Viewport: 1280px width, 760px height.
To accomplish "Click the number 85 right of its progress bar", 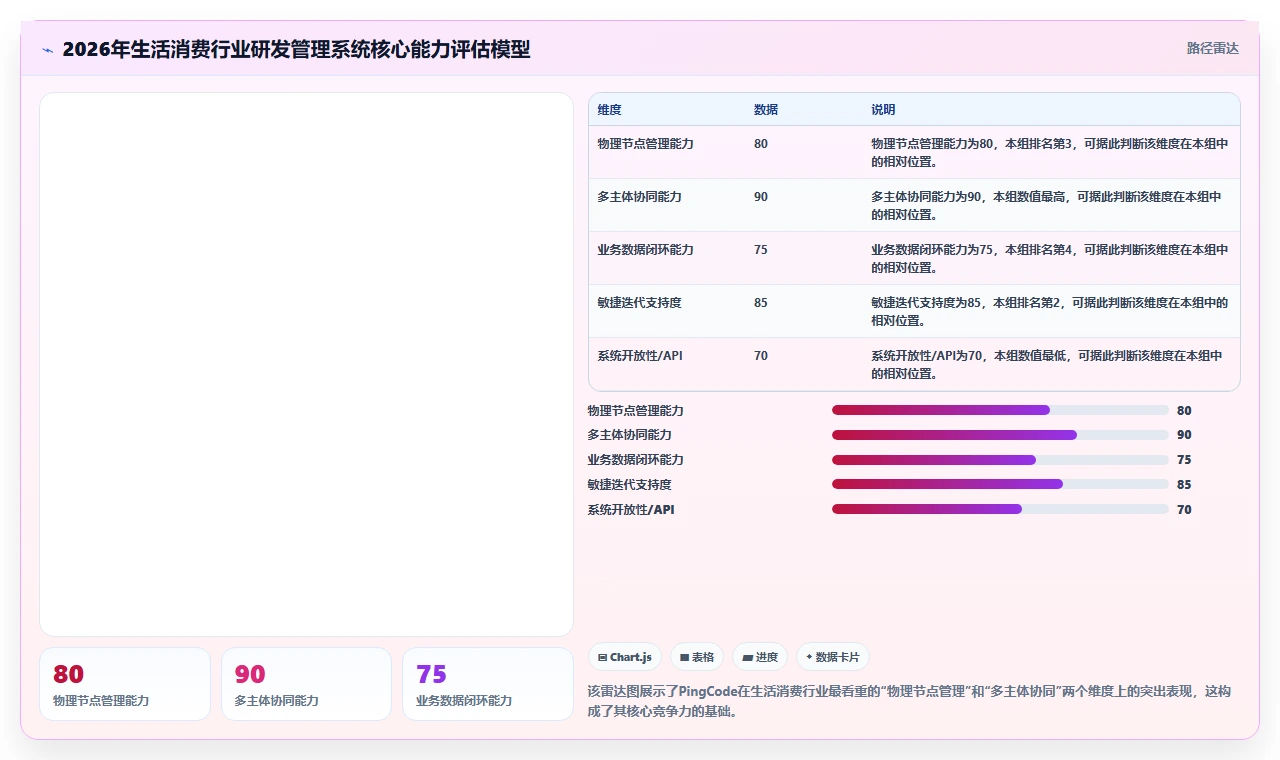I will click(x=1184, y=484).
